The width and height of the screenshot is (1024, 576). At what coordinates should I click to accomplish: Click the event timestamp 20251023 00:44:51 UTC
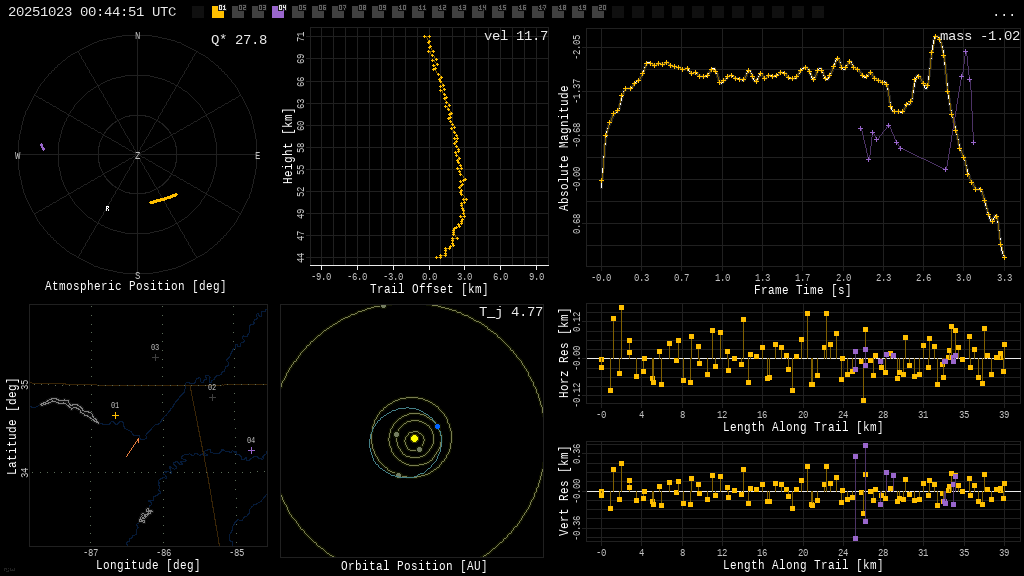coord(92,12)
